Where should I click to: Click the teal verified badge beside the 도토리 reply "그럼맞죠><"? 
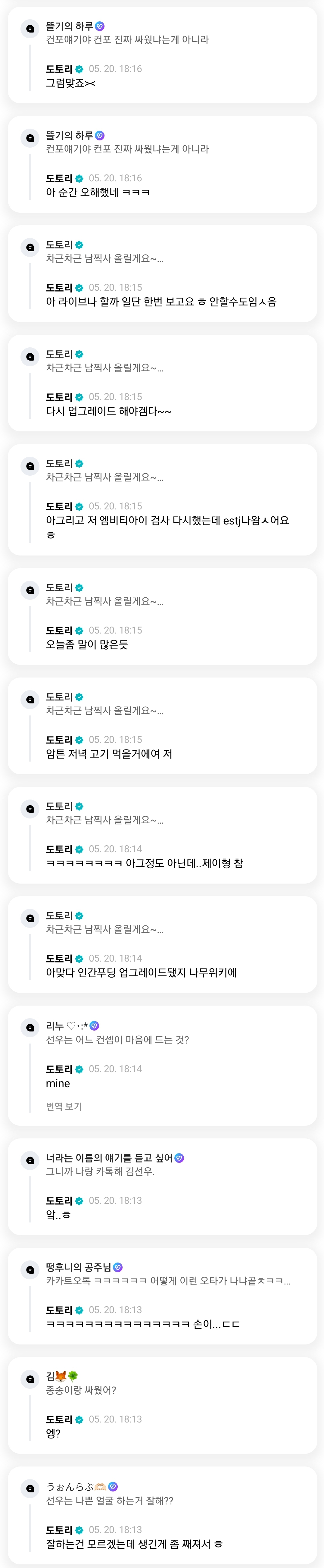click(79, 69)
